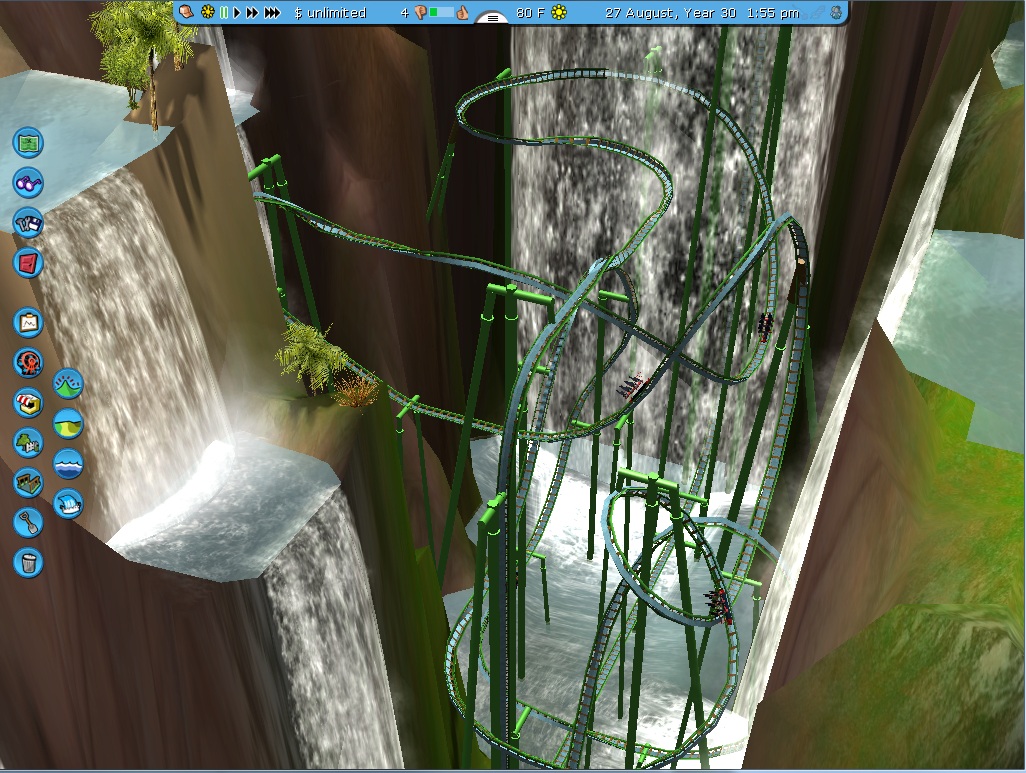Click the park rating bar
The width and height of the screenshot is (1026, 773).
click(x=441, y=13)
